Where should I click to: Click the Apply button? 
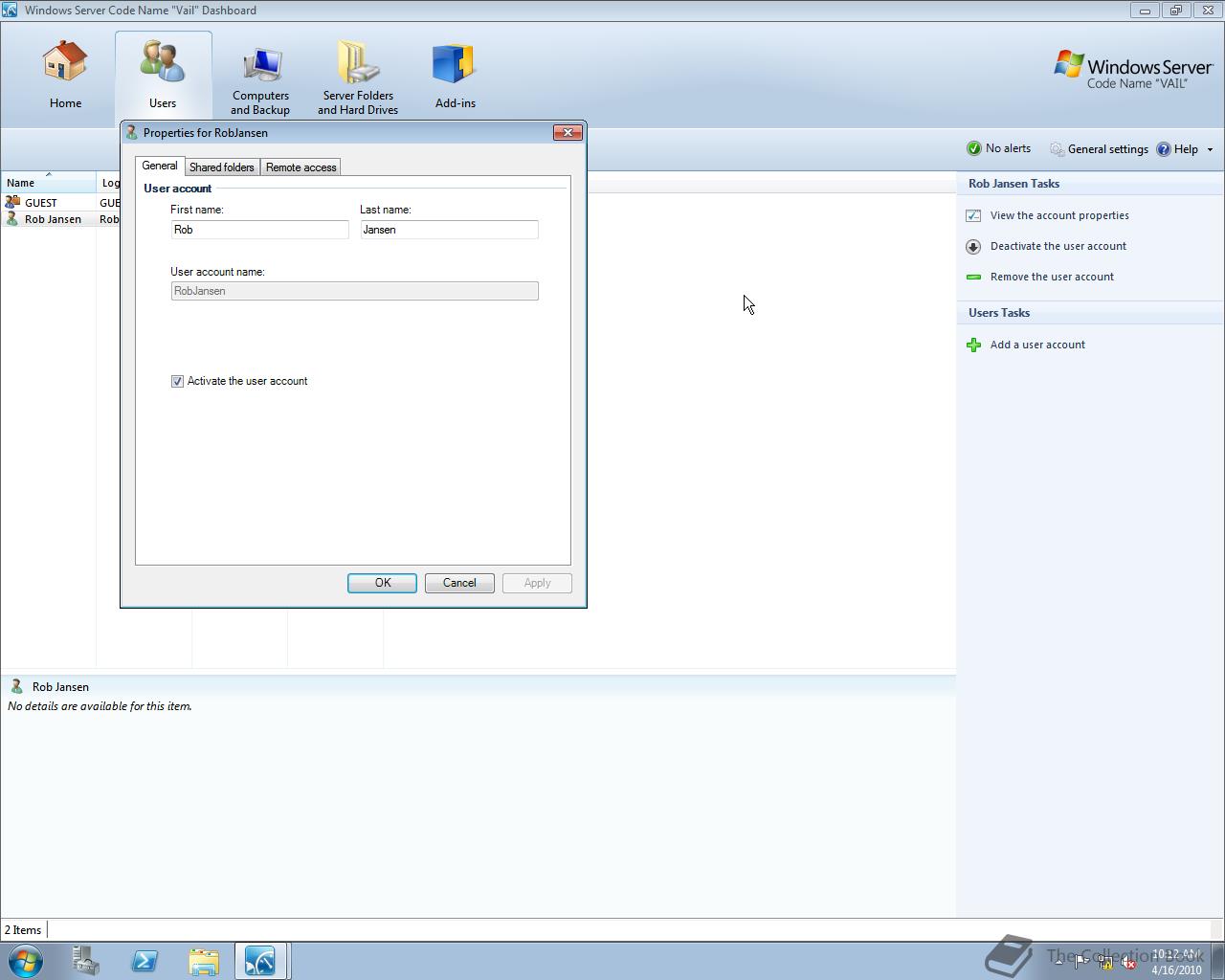point(537,583)
